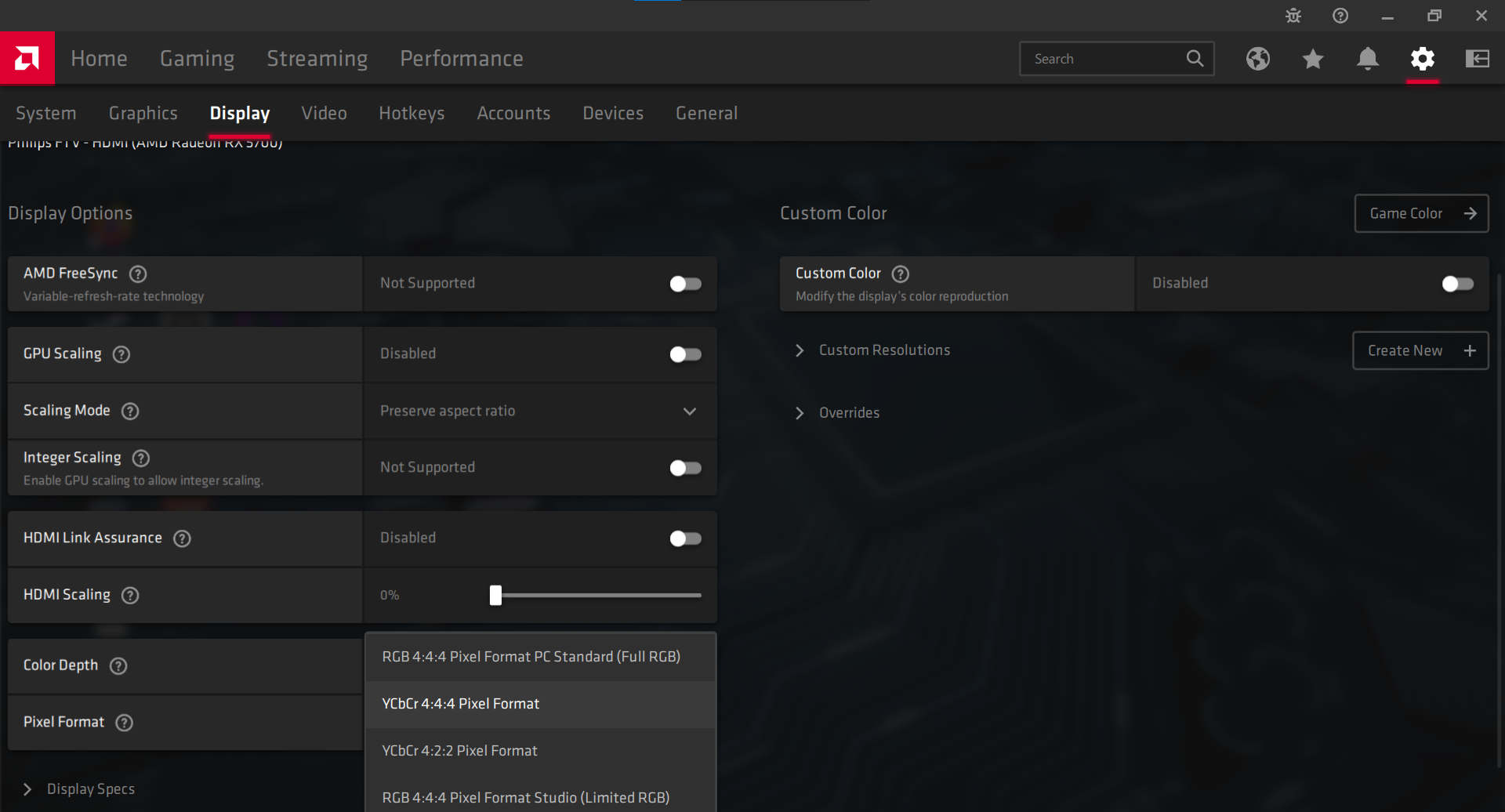
Task: Click the globe language icon
Action: pos(1257,59)
